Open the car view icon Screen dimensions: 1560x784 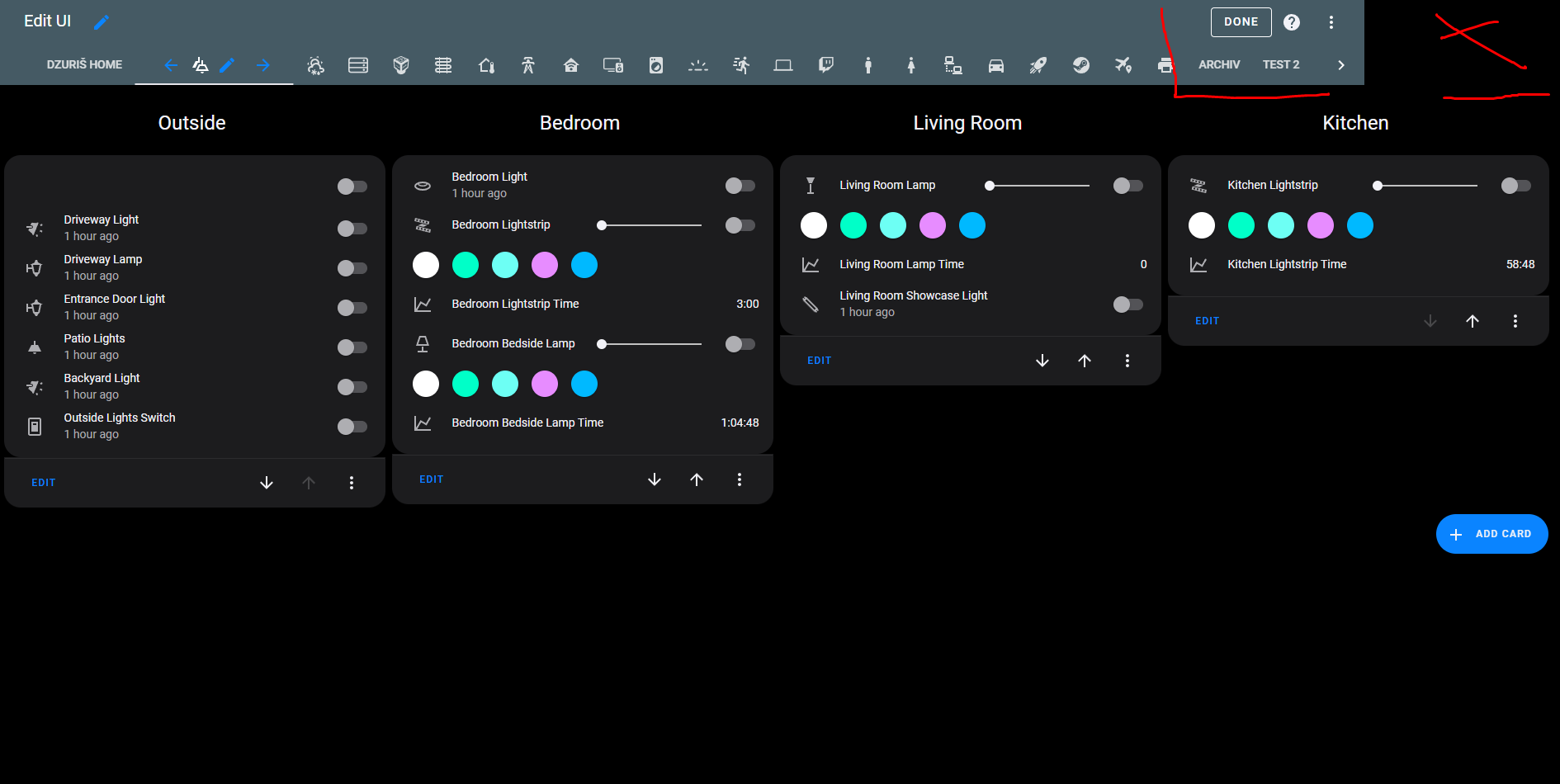tap(996, 64)
